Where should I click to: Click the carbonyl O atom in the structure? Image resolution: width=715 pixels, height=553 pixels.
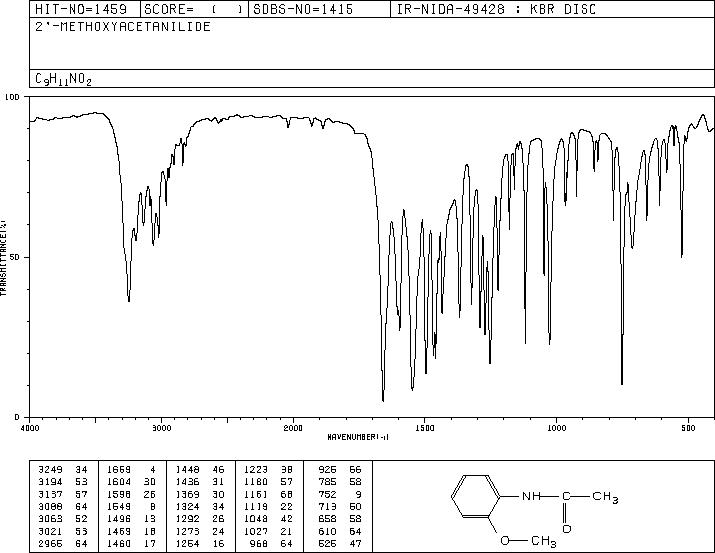(x=567, y=529)
